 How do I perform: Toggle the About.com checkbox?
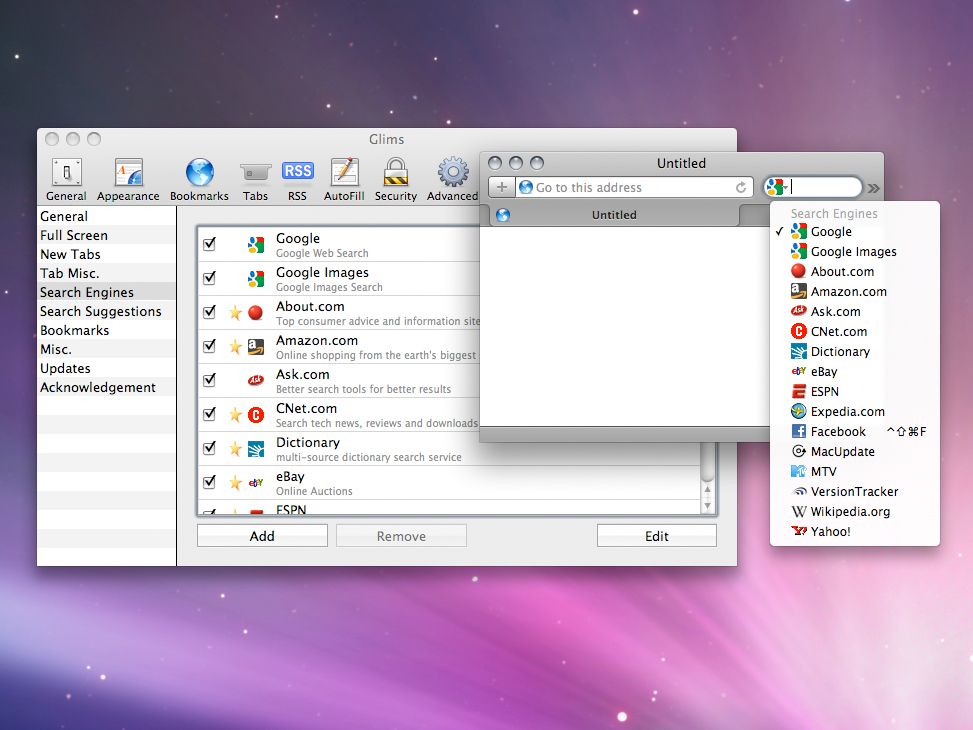click(210, 312)
